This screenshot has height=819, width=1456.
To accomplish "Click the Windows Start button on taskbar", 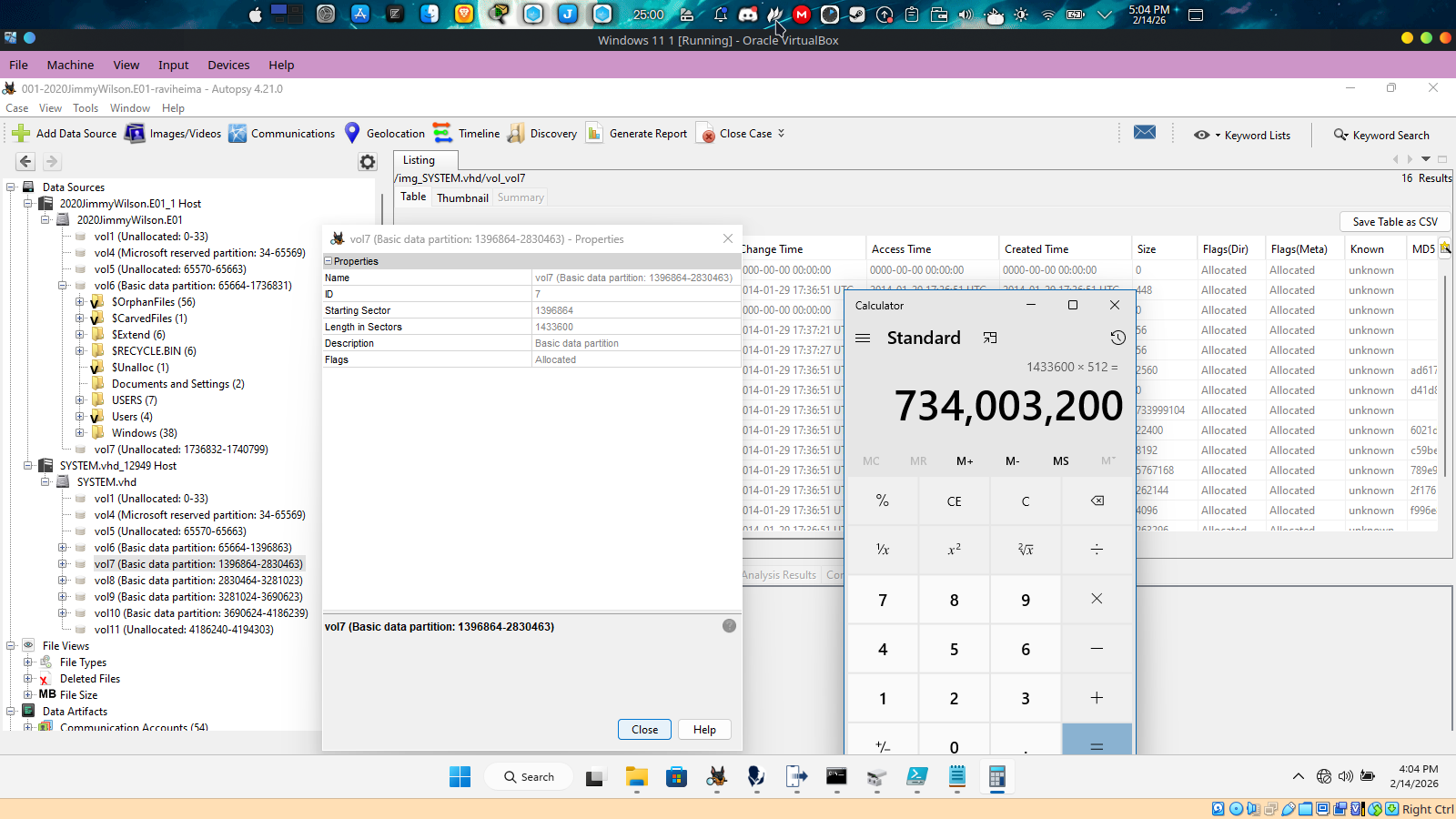I will click(460, 777).
